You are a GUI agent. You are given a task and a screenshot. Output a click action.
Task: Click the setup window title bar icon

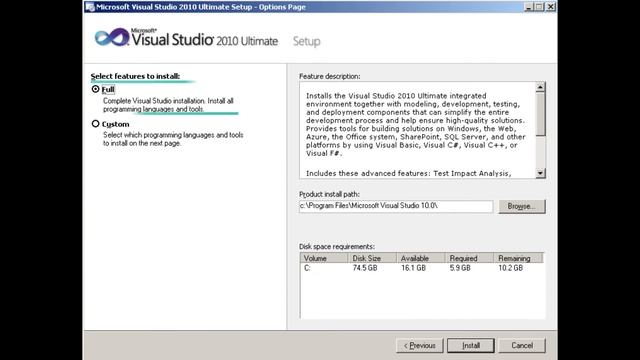[x=90, y=7]
